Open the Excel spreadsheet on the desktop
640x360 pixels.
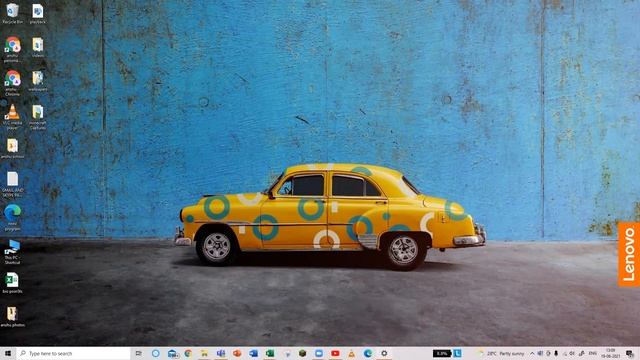coord(12,282)
